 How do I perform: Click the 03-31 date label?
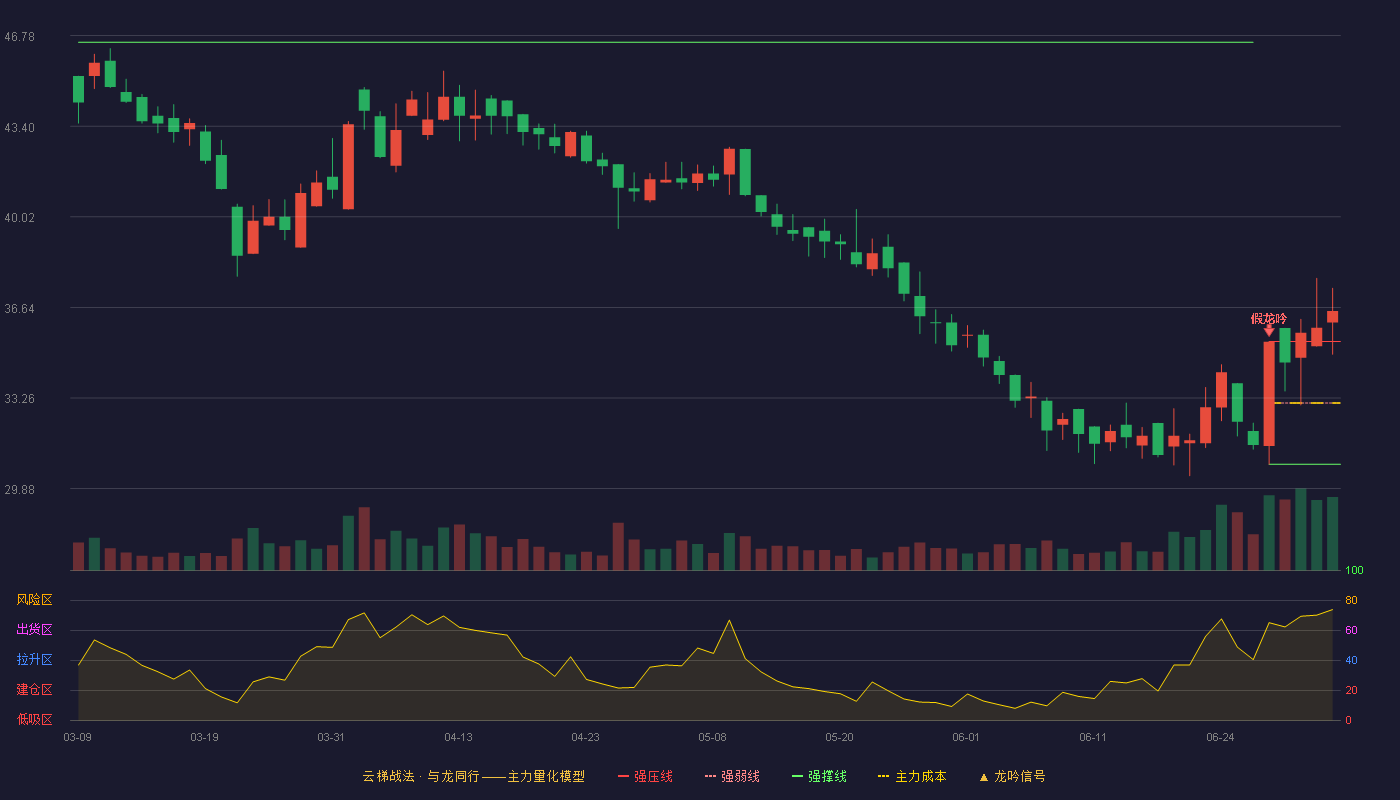click(x=331, y=737)
